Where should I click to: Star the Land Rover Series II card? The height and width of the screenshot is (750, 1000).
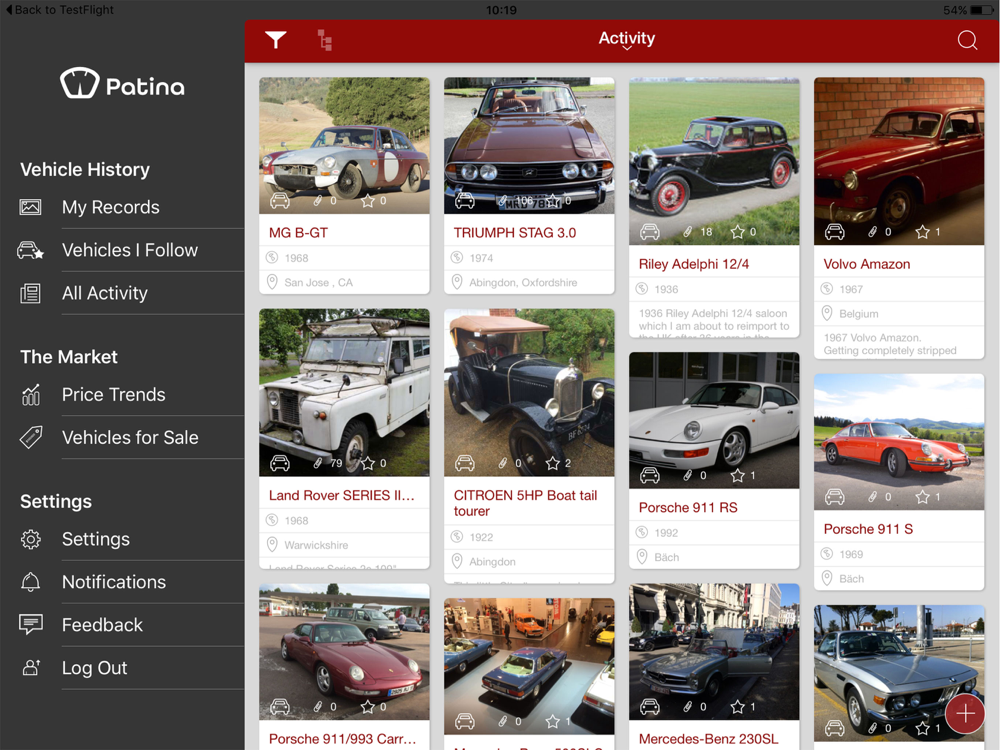coord(368,464)
